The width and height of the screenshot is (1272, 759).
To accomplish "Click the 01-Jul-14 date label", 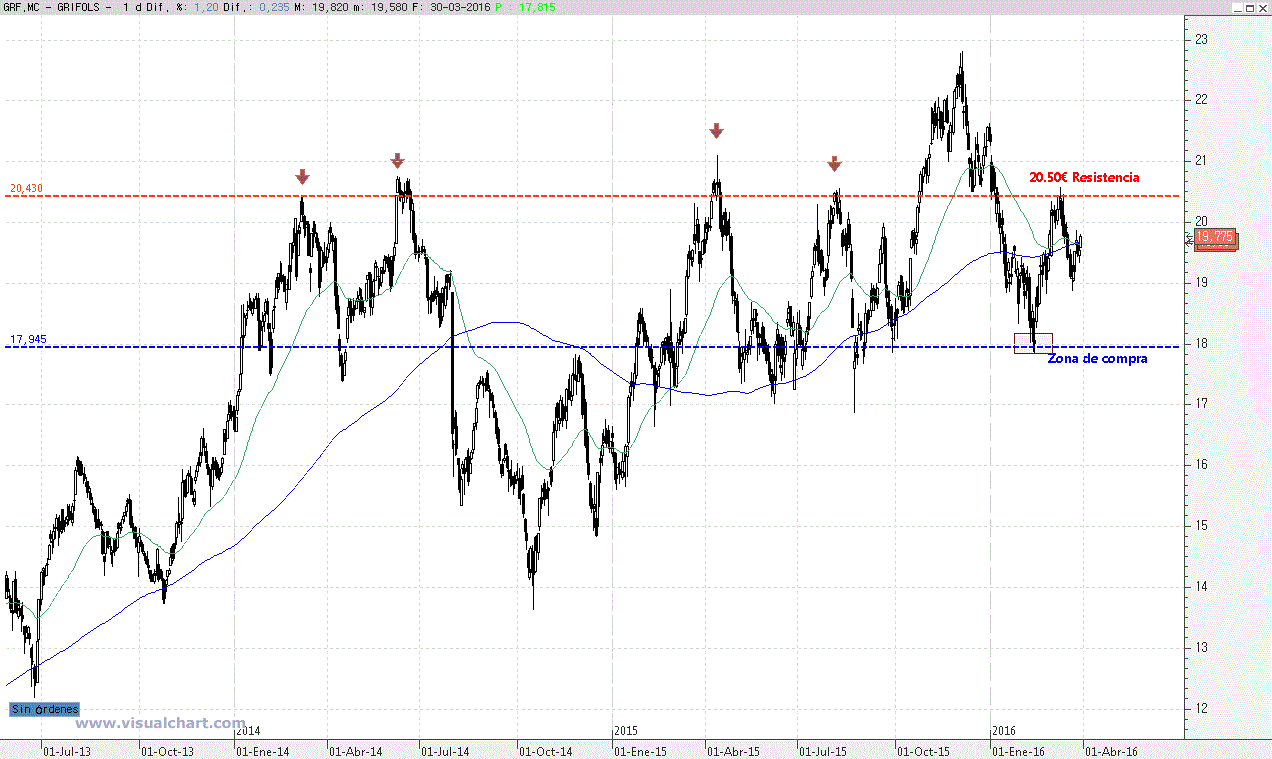I will 448,751.
